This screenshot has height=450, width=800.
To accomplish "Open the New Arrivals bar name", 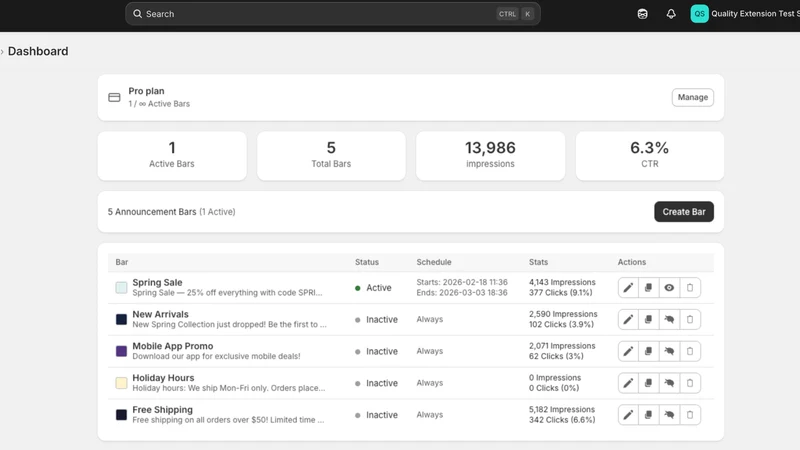I will coord(160,314).
